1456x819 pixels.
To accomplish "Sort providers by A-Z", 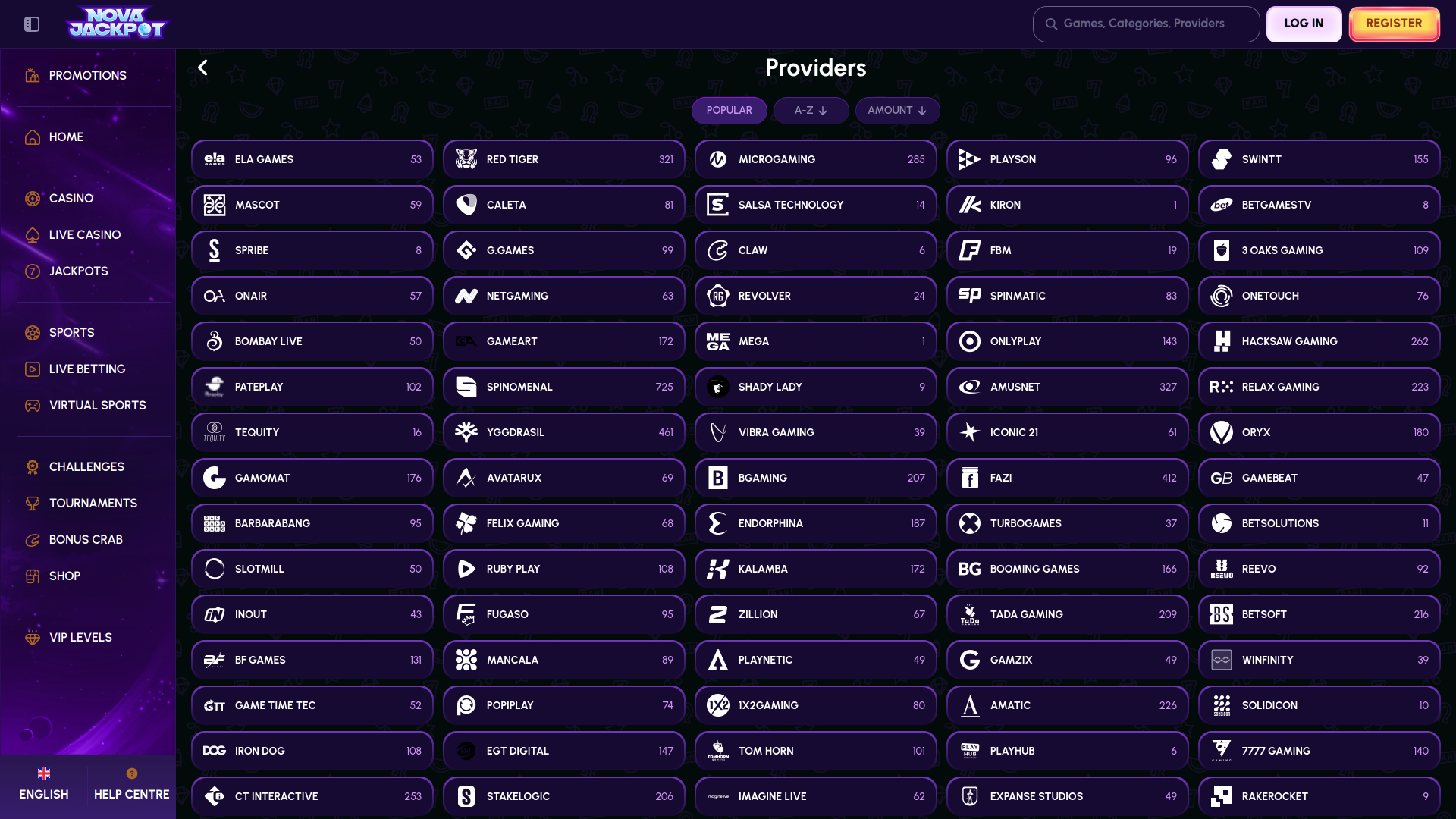I will tap(811, 111).
